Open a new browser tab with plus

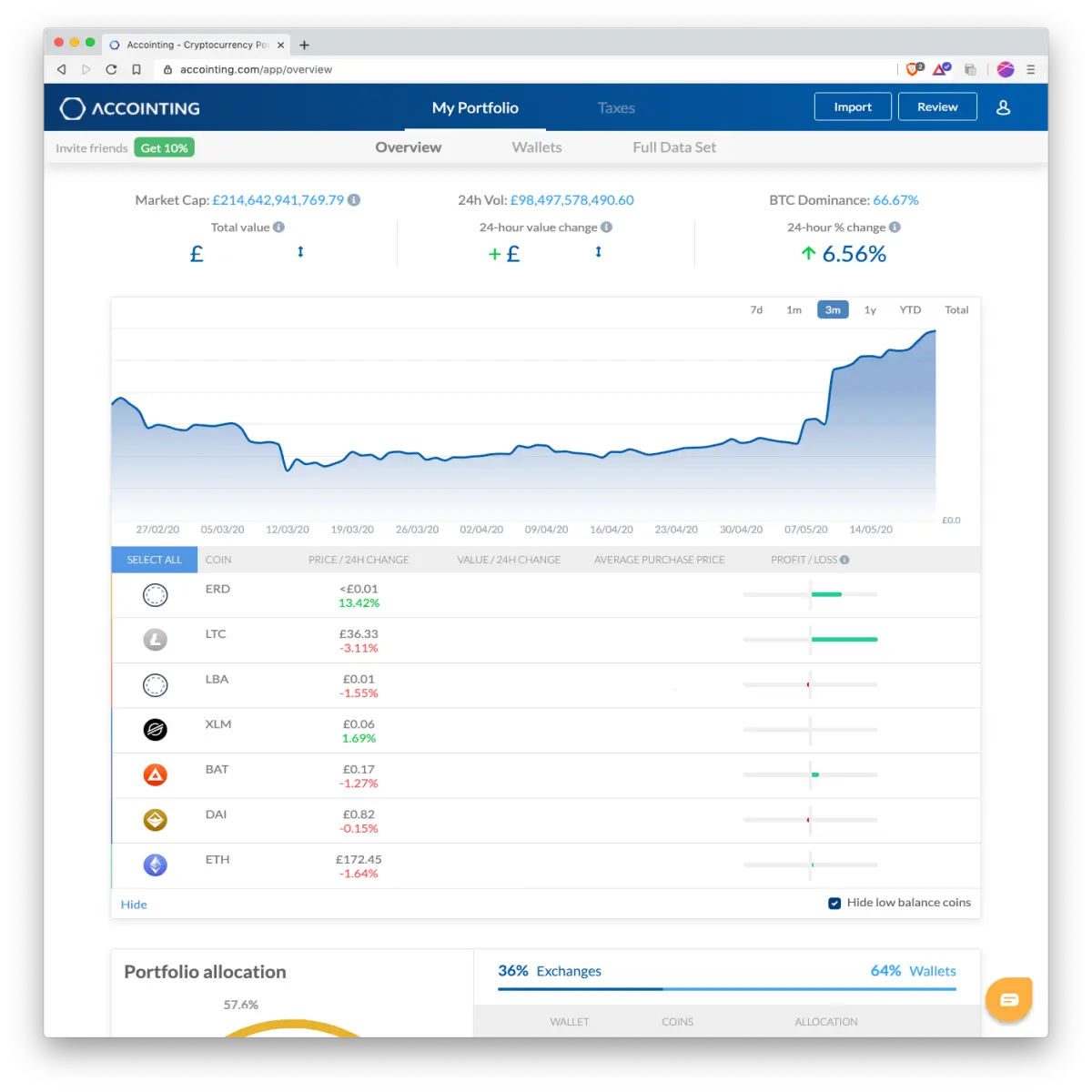pos(304,45)
